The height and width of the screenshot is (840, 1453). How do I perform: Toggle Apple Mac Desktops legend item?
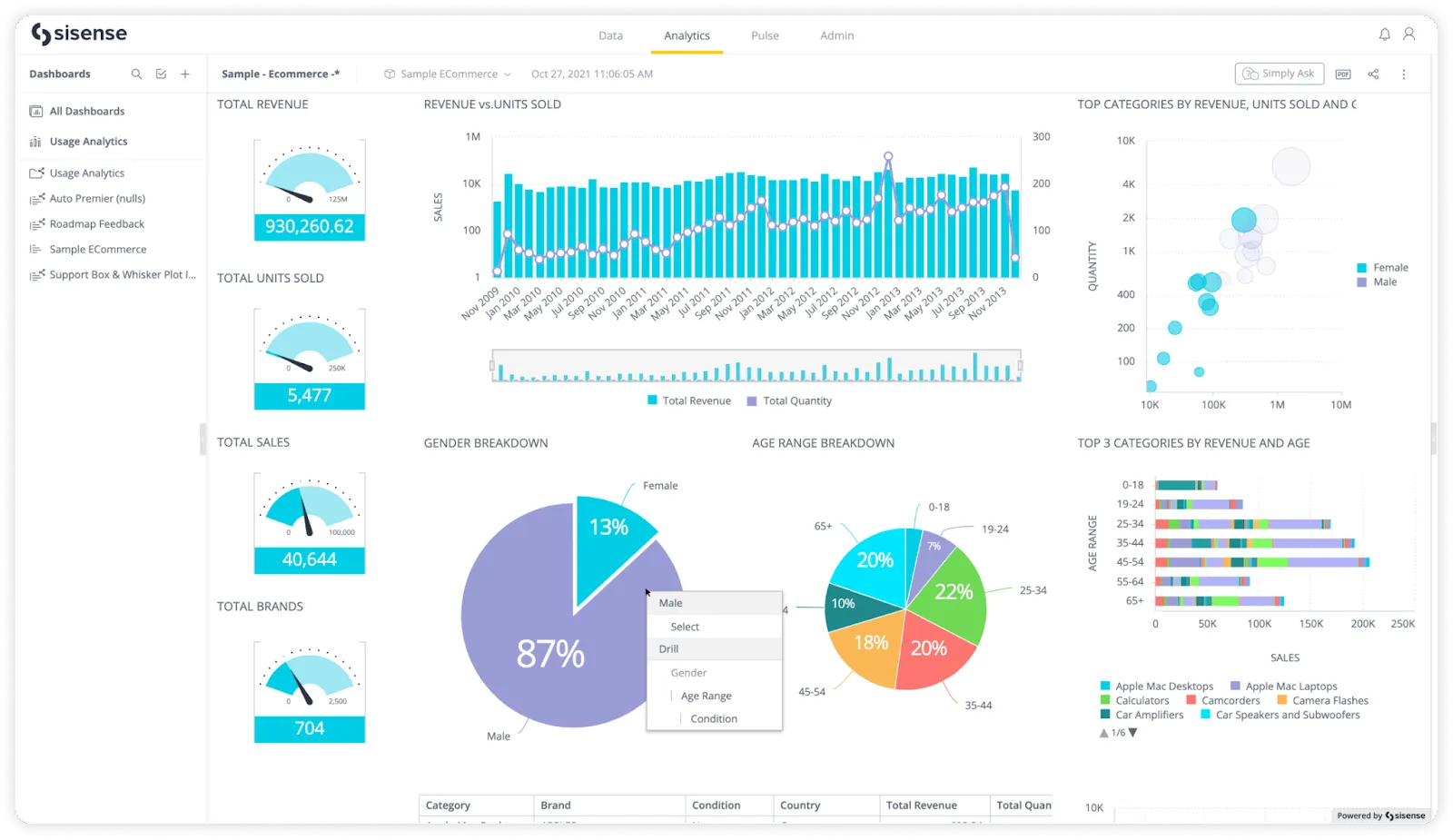click(1157, 687)
